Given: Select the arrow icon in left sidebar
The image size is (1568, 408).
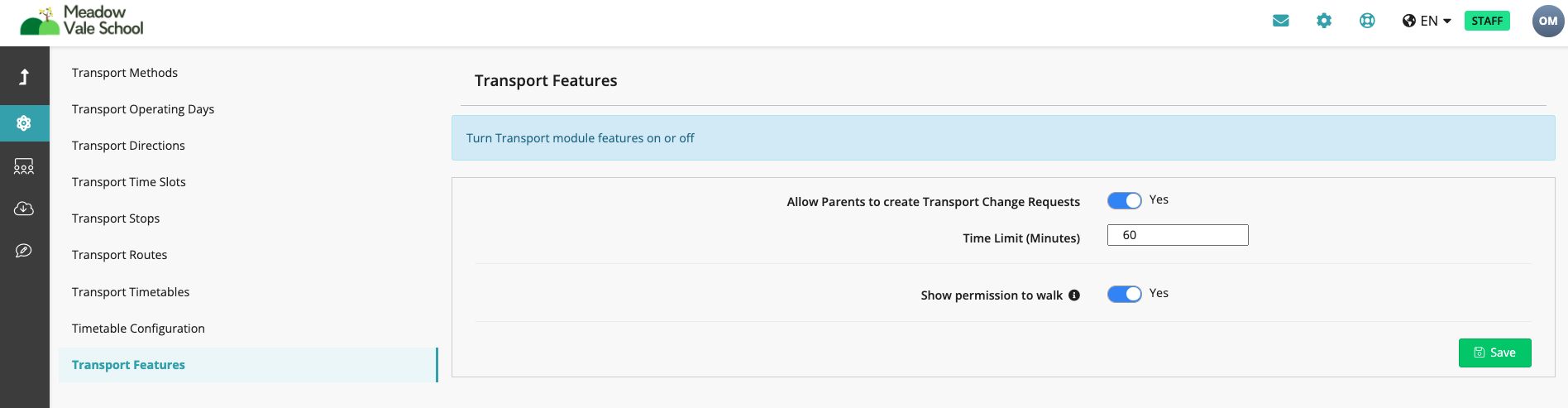Looking at the screenshot, I should (24, 77).
